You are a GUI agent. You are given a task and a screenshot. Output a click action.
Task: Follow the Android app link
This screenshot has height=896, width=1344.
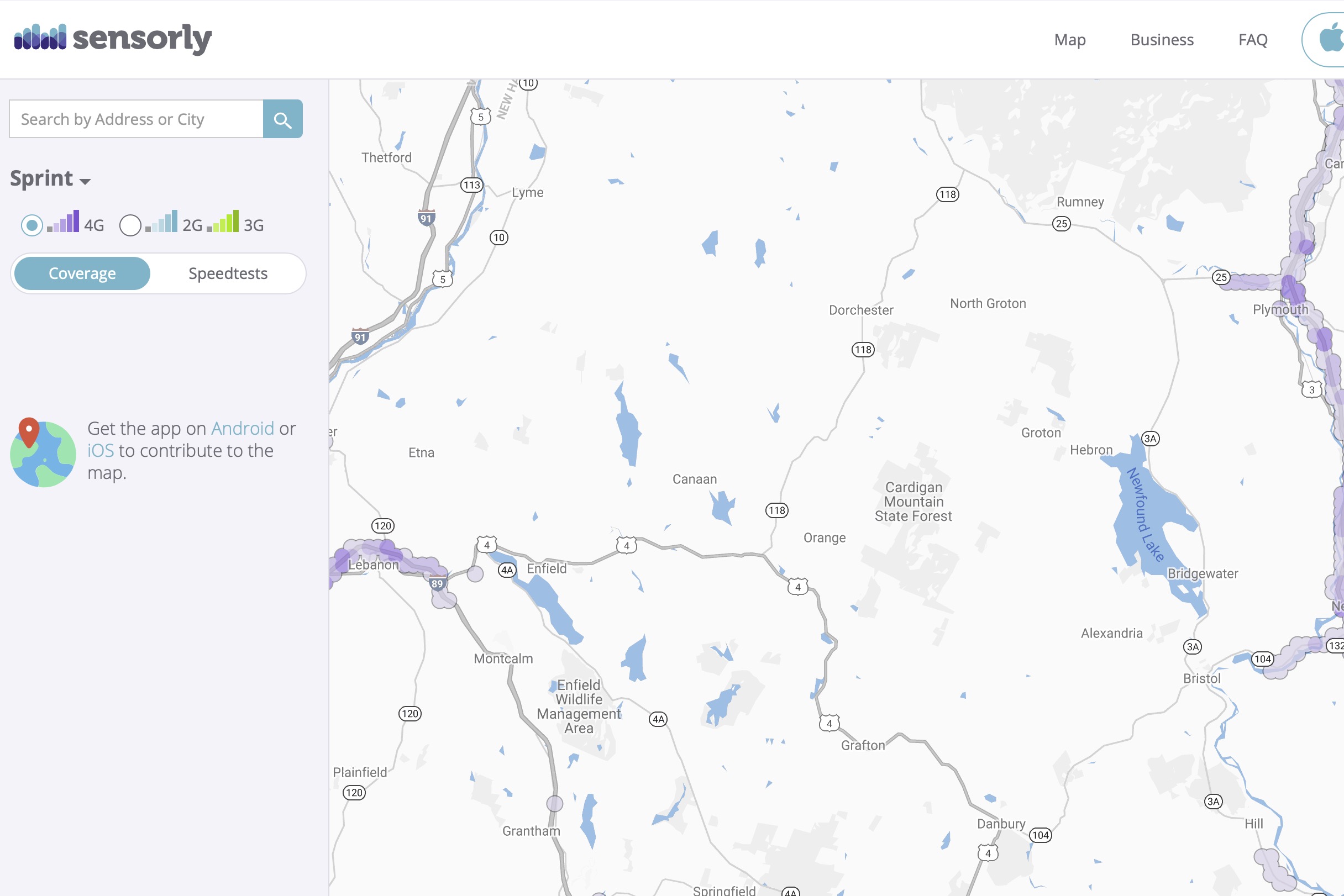(x=243, y=429)
